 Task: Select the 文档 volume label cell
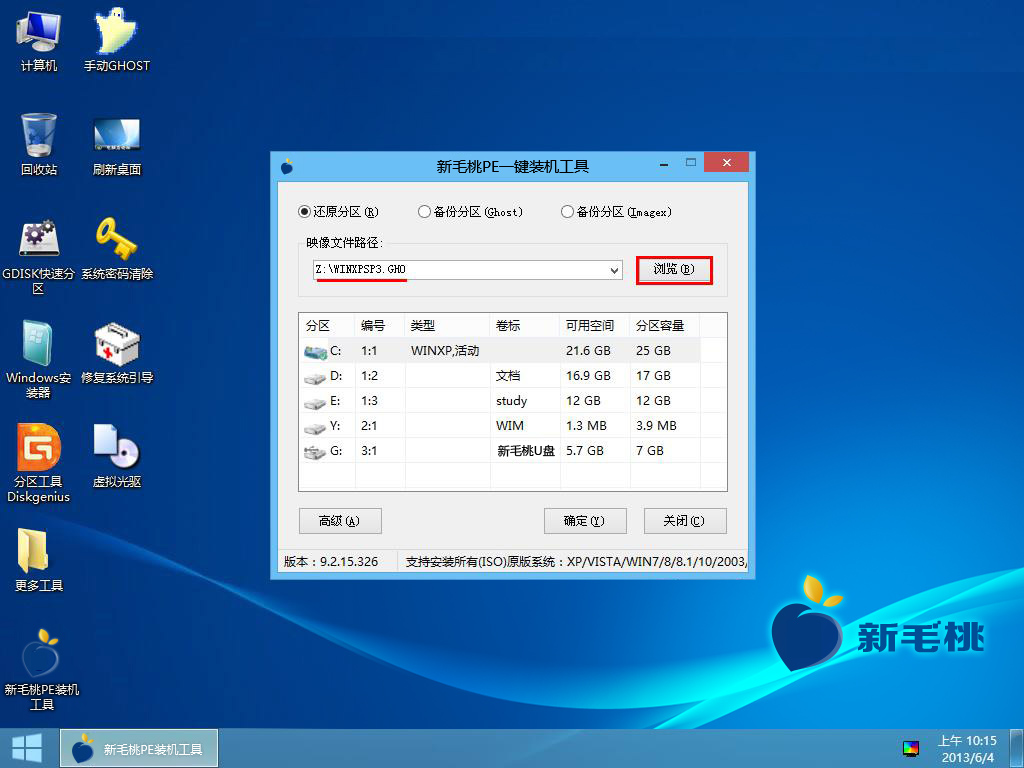[x=508, y=376]
